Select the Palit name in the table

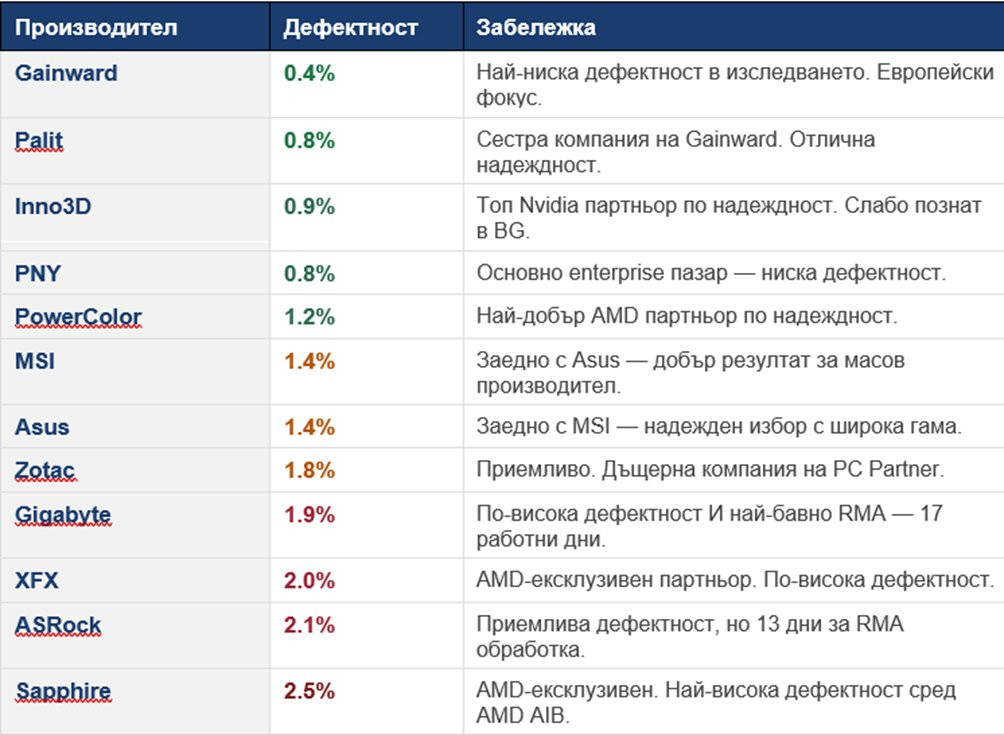coord(38,141)
